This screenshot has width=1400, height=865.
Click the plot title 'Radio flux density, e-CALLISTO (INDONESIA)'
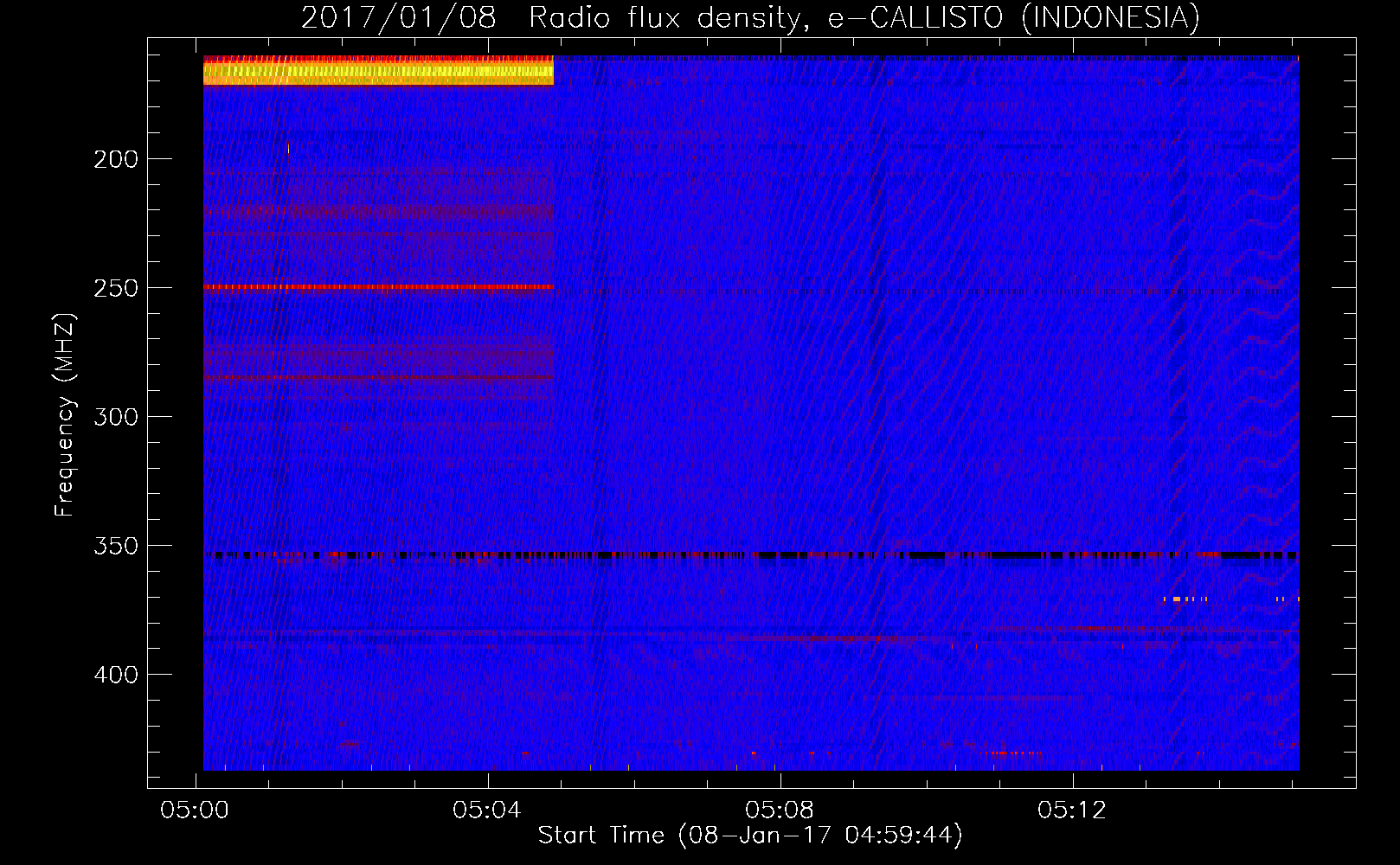coord(864,17)
